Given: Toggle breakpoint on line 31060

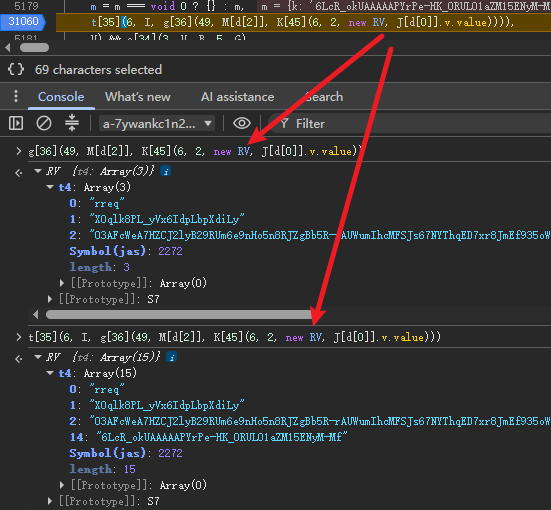Looking at the screenshot, I should tap(23, 22).
